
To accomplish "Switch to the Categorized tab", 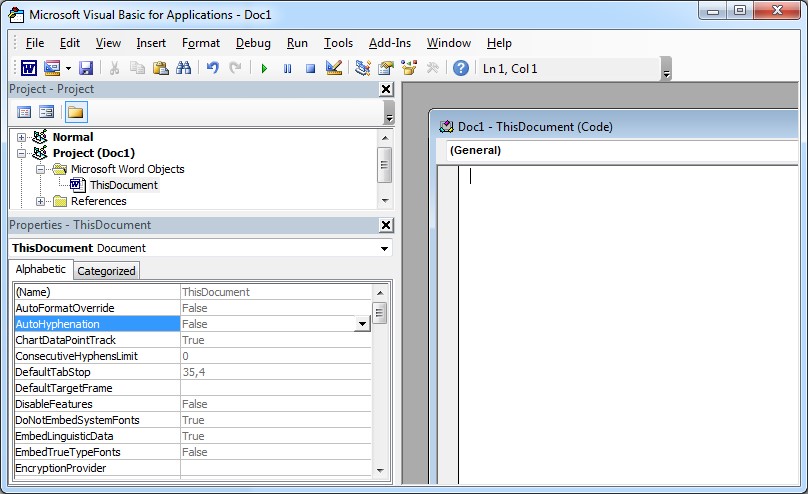I will (x=106, y=271).
